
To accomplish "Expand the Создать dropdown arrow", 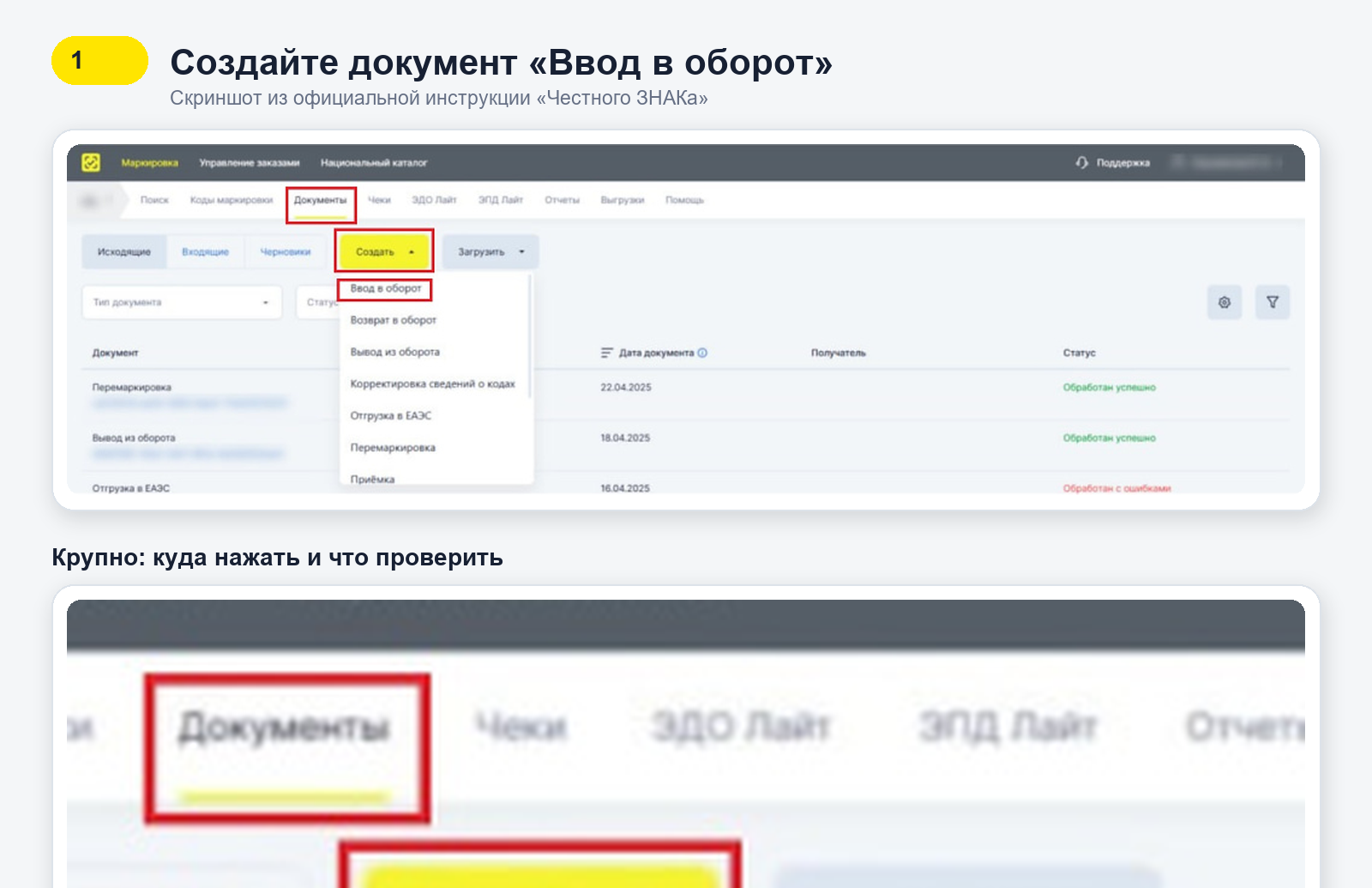I will pyautogui.click(x=412, y=252).
